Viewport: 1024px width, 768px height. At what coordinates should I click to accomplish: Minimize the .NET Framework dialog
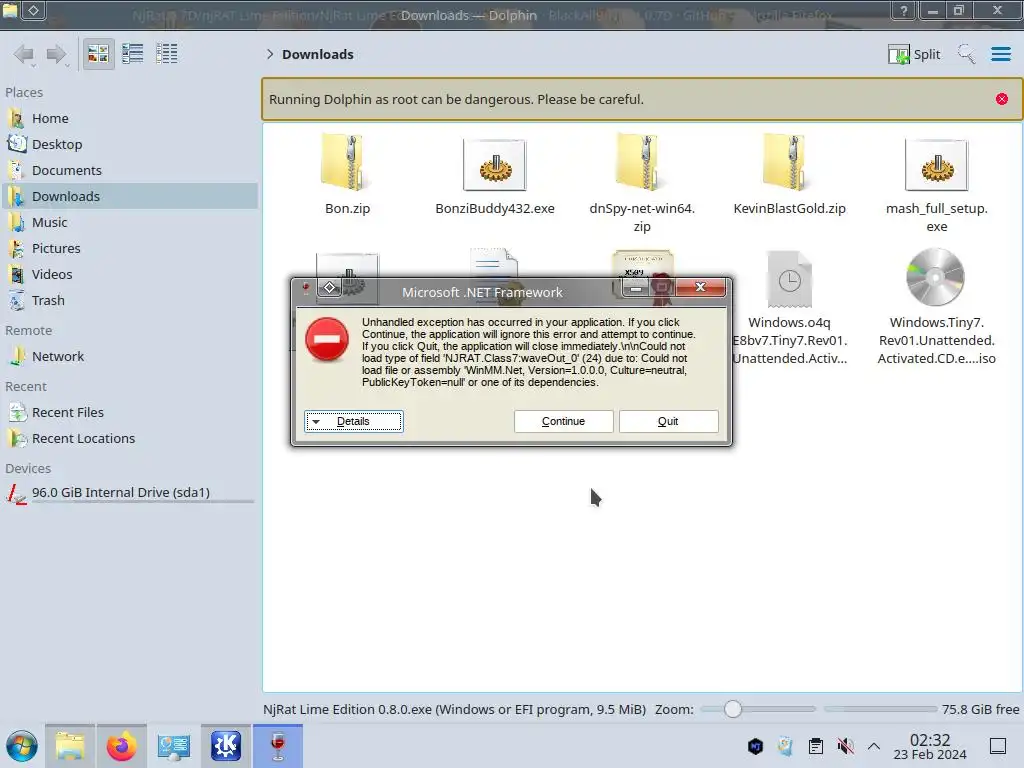[x=636, y=287]
